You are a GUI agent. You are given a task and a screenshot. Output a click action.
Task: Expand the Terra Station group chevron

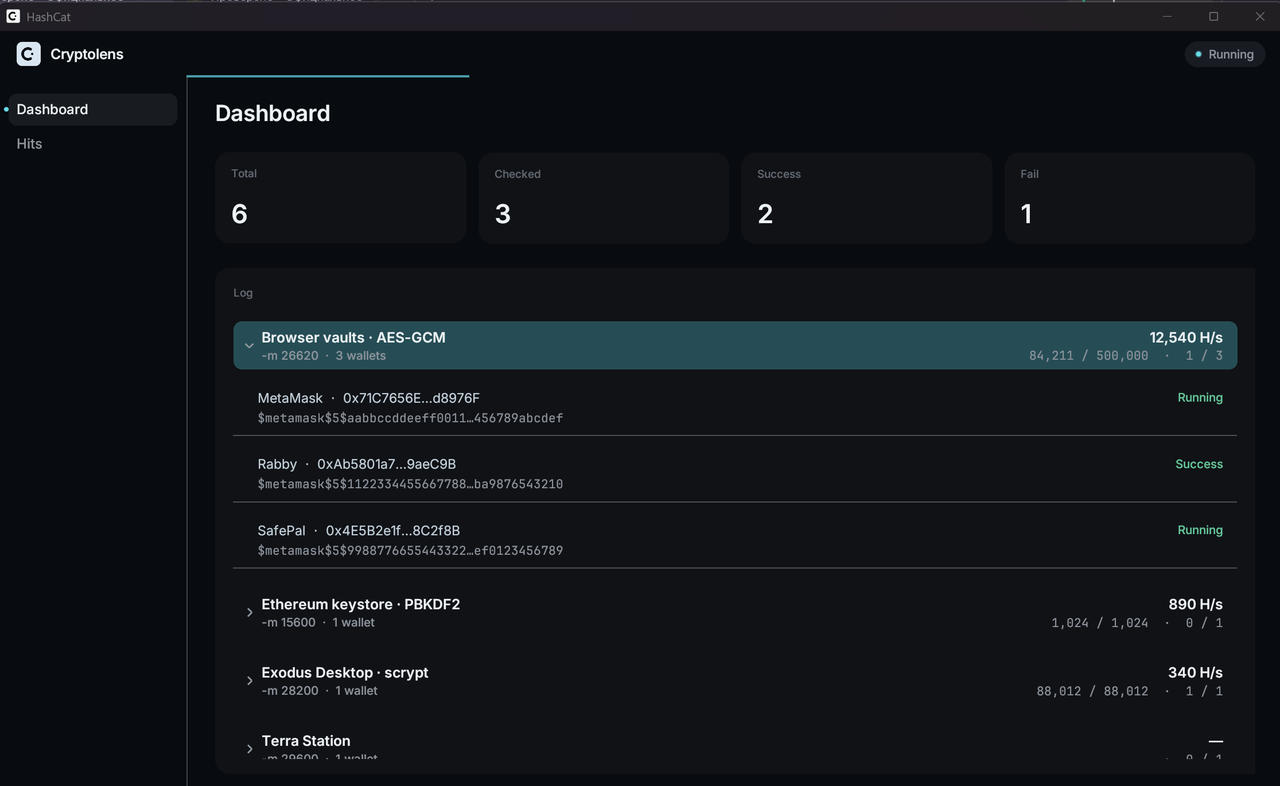click(249, 749)
